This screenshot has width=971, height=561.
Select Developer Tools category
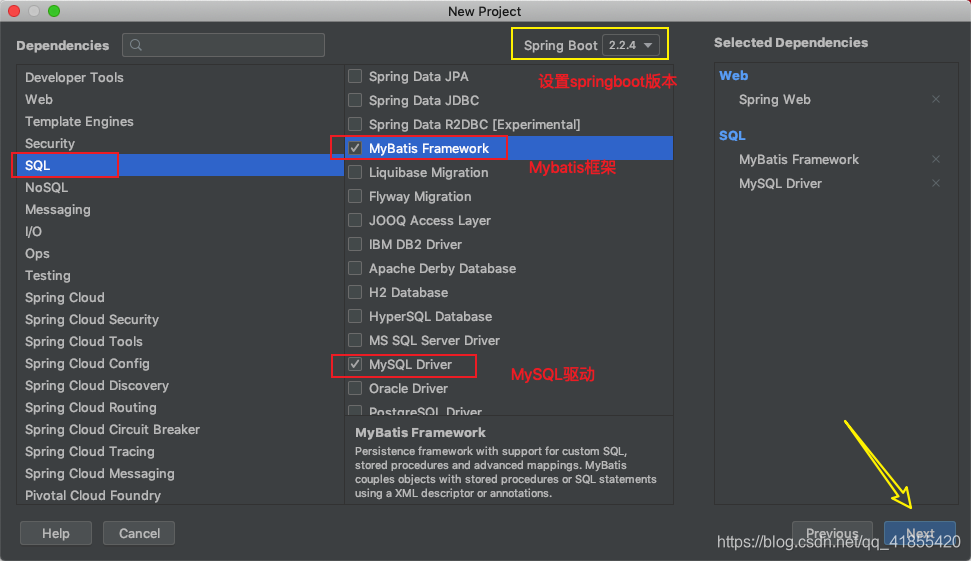point(180,77)
